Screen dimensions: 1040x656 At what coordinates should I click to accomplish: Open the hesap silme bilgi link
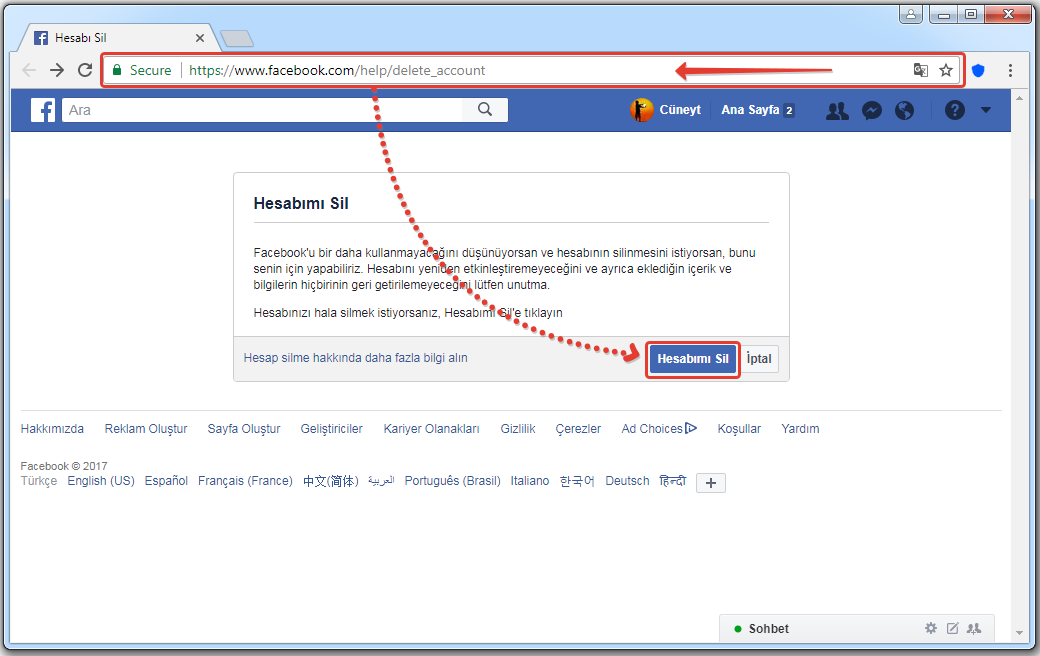(x=355, y=358)
